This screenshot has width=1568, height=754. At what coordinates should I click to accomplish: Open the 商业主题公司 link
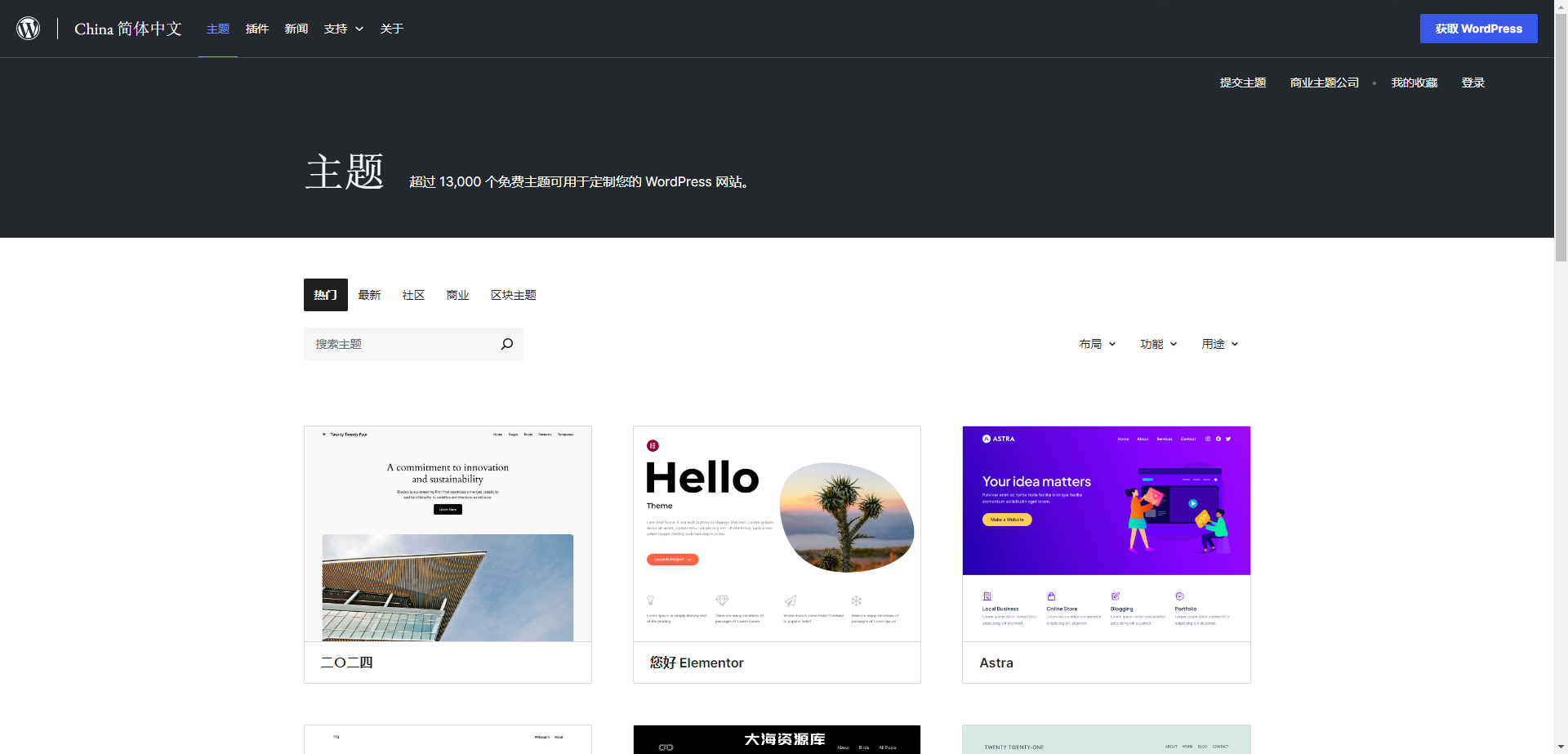(x=1325, y=83)
